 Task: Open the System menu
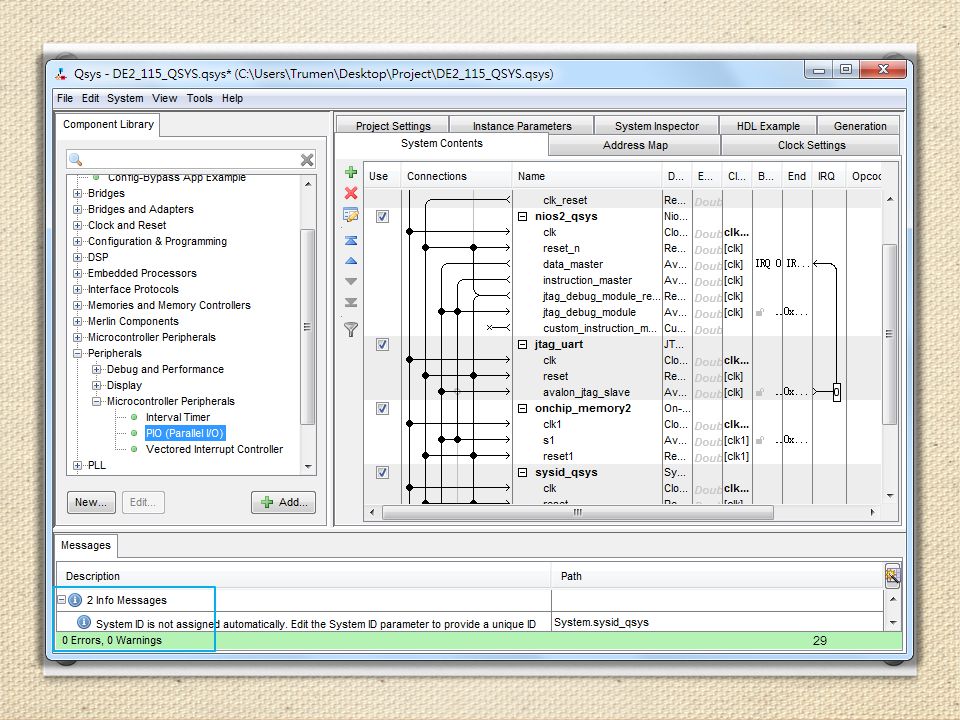125,98
